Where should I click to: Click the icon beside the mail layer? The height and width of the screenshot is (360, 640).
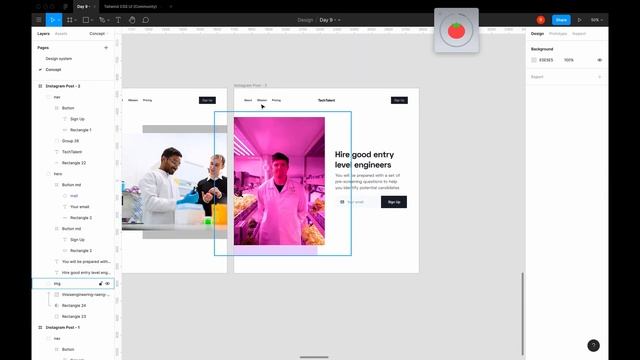[65, 196]
